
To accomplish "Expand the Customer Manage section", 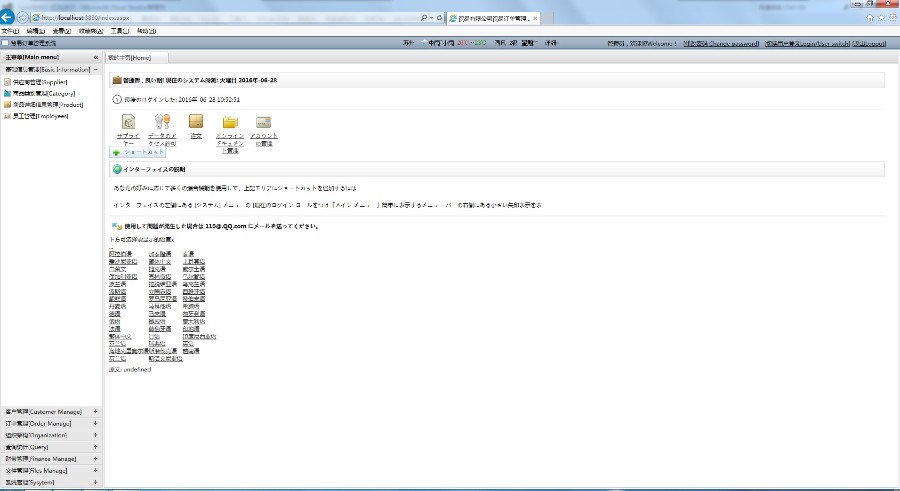I will coord(95,412).
